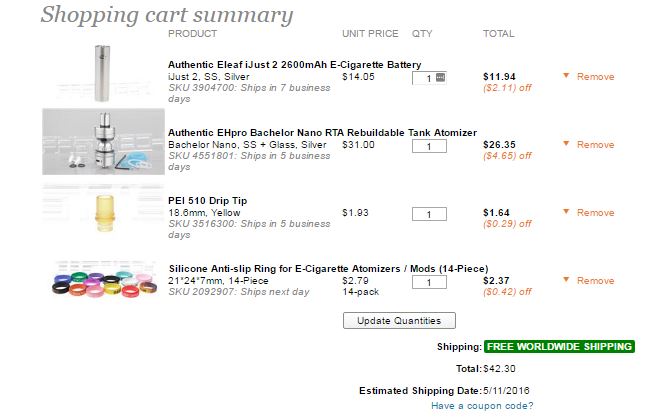
Task: Click the orange arrow beside Silicone Ring Remove
Action: click(566, 280)
